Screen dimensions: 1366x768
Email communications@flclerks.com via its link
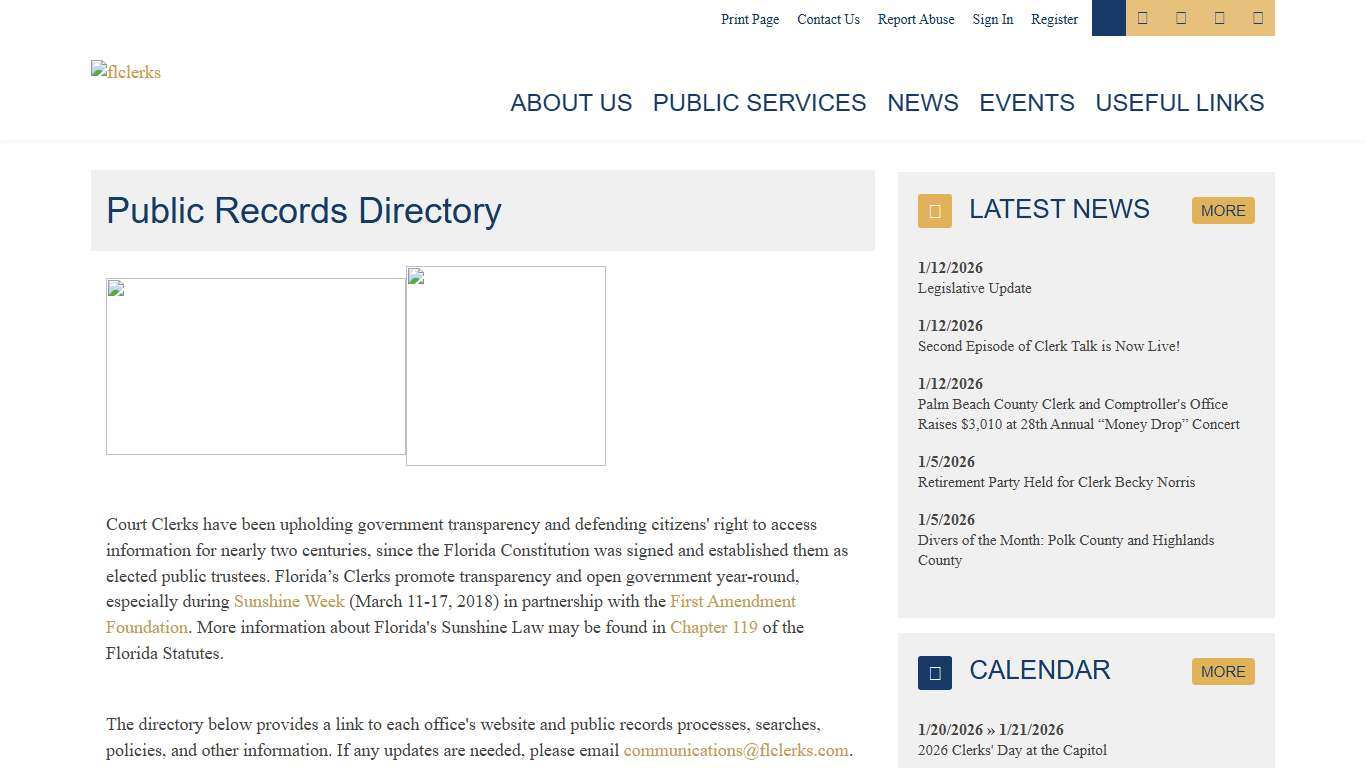736,750
